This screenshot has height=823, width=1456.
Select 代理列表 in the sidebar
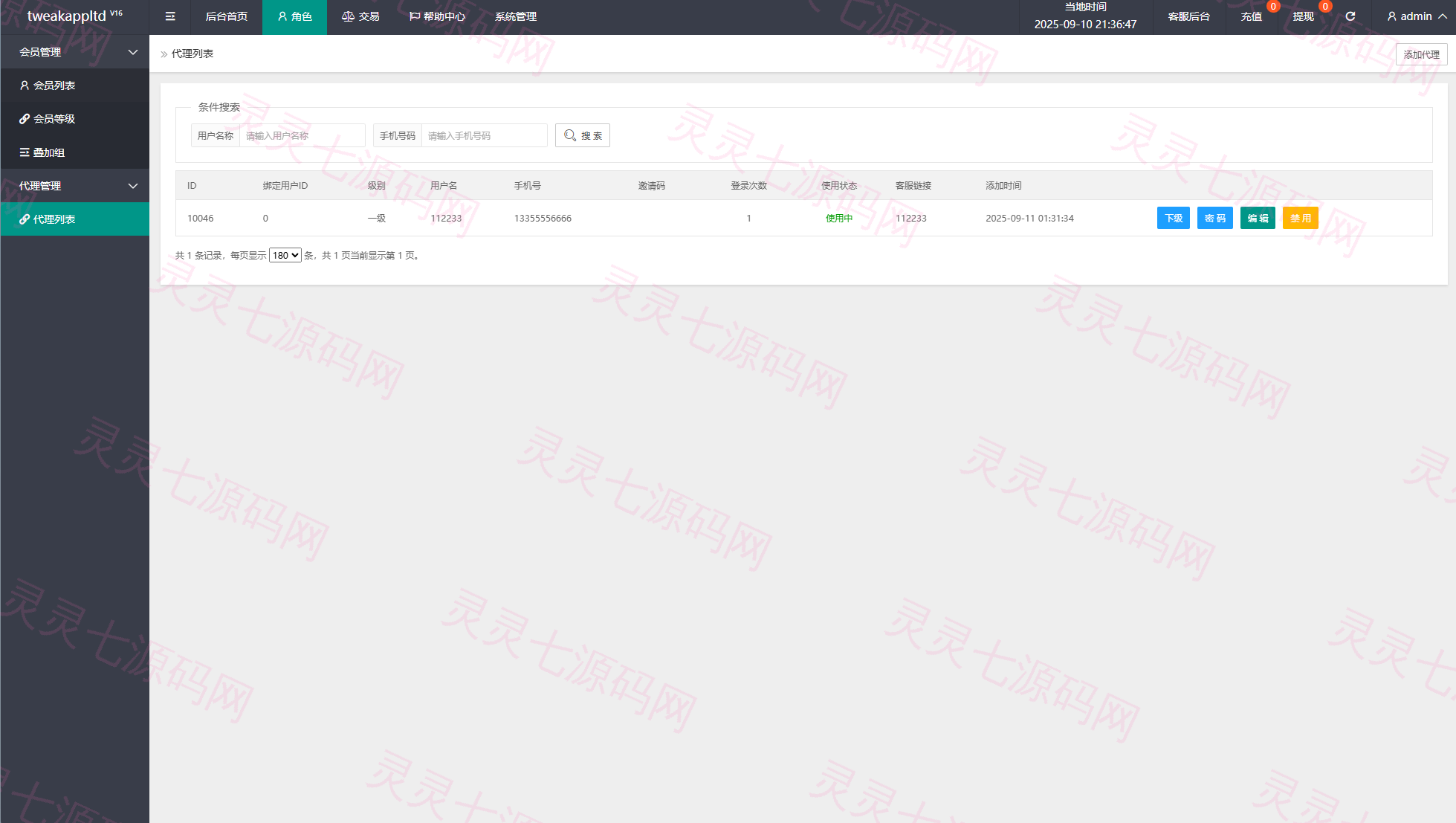coord(74,219)
